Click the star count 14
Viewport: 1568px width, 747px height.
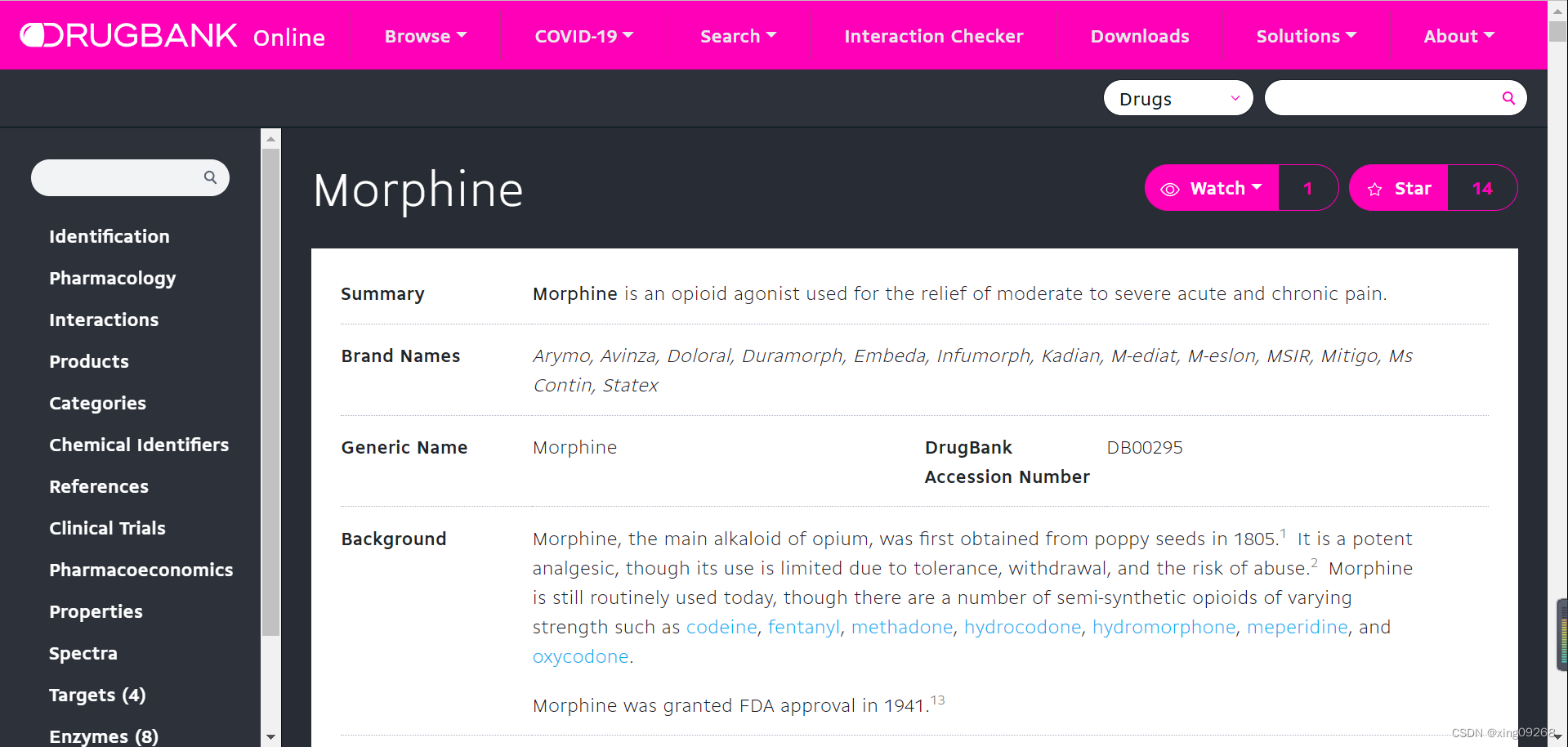point(1482,189)
